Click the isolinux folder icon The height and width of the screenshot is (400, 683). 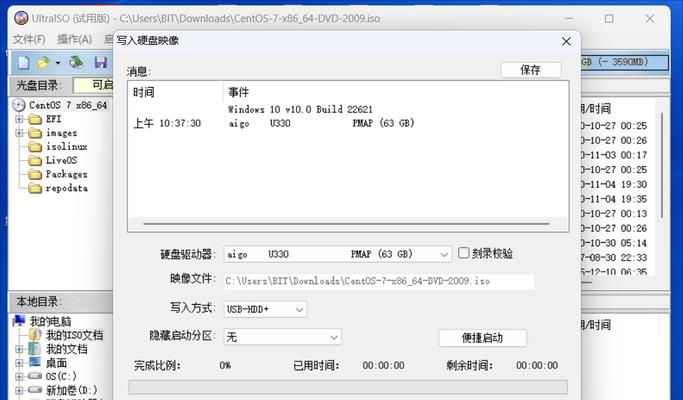35,147
